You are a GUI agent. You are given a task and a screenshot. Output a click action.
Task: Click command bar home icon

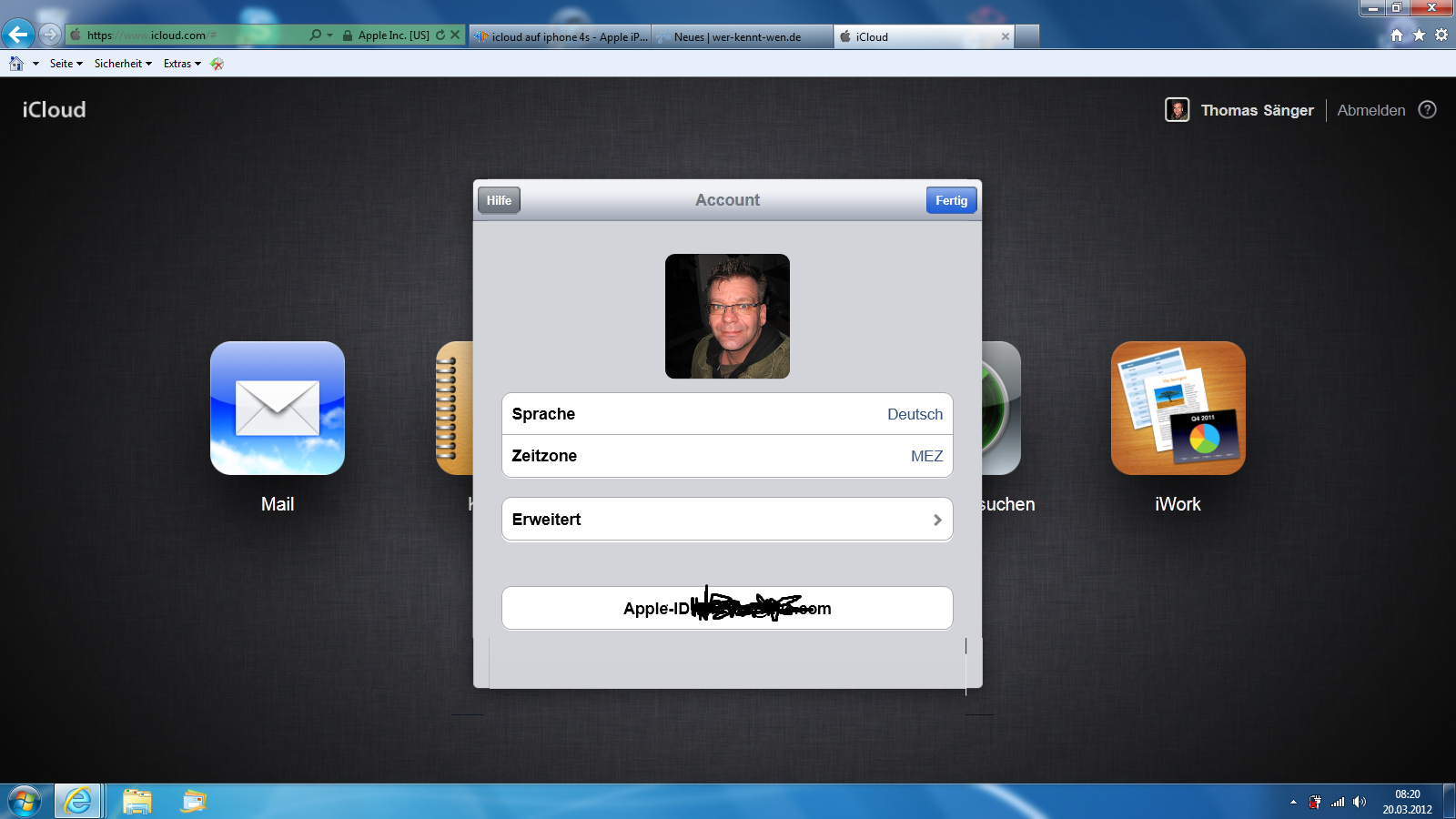pyautogui.click(x=16, y=64)
